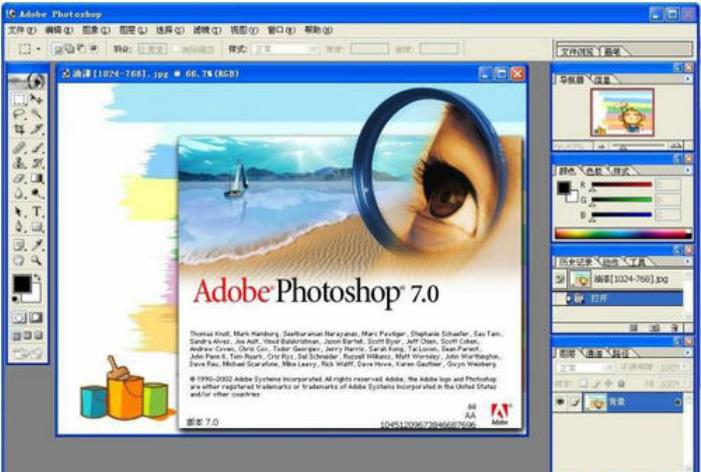Select the Type tool (T)
Viewport: 701px width, 472px height.
37,211
